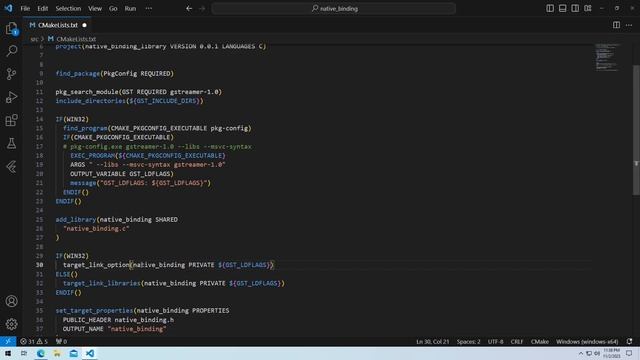The width and height of the screenshot is (640, 360).
Task: Go back with the navigation arrow
Action: point(189,8)
